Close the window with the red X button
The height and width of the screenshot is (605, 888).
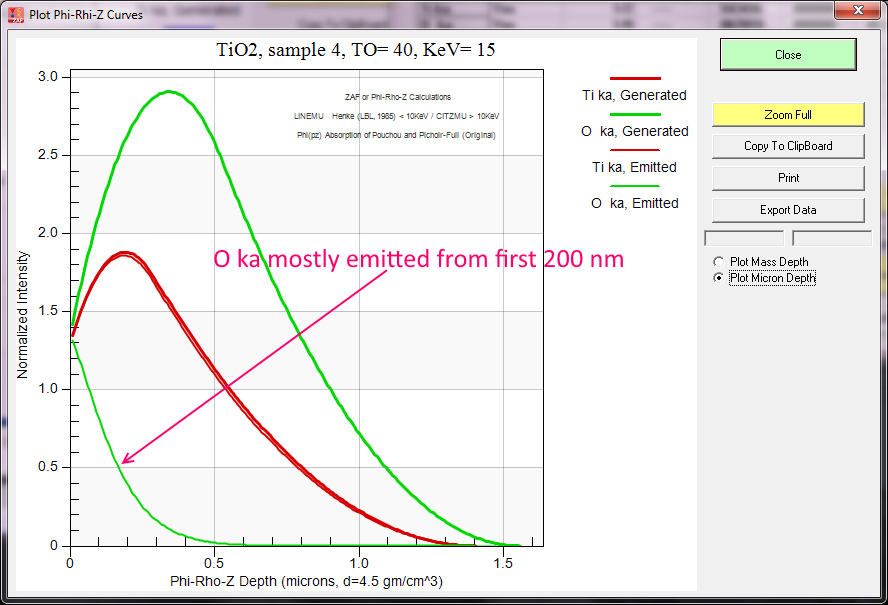852,12
